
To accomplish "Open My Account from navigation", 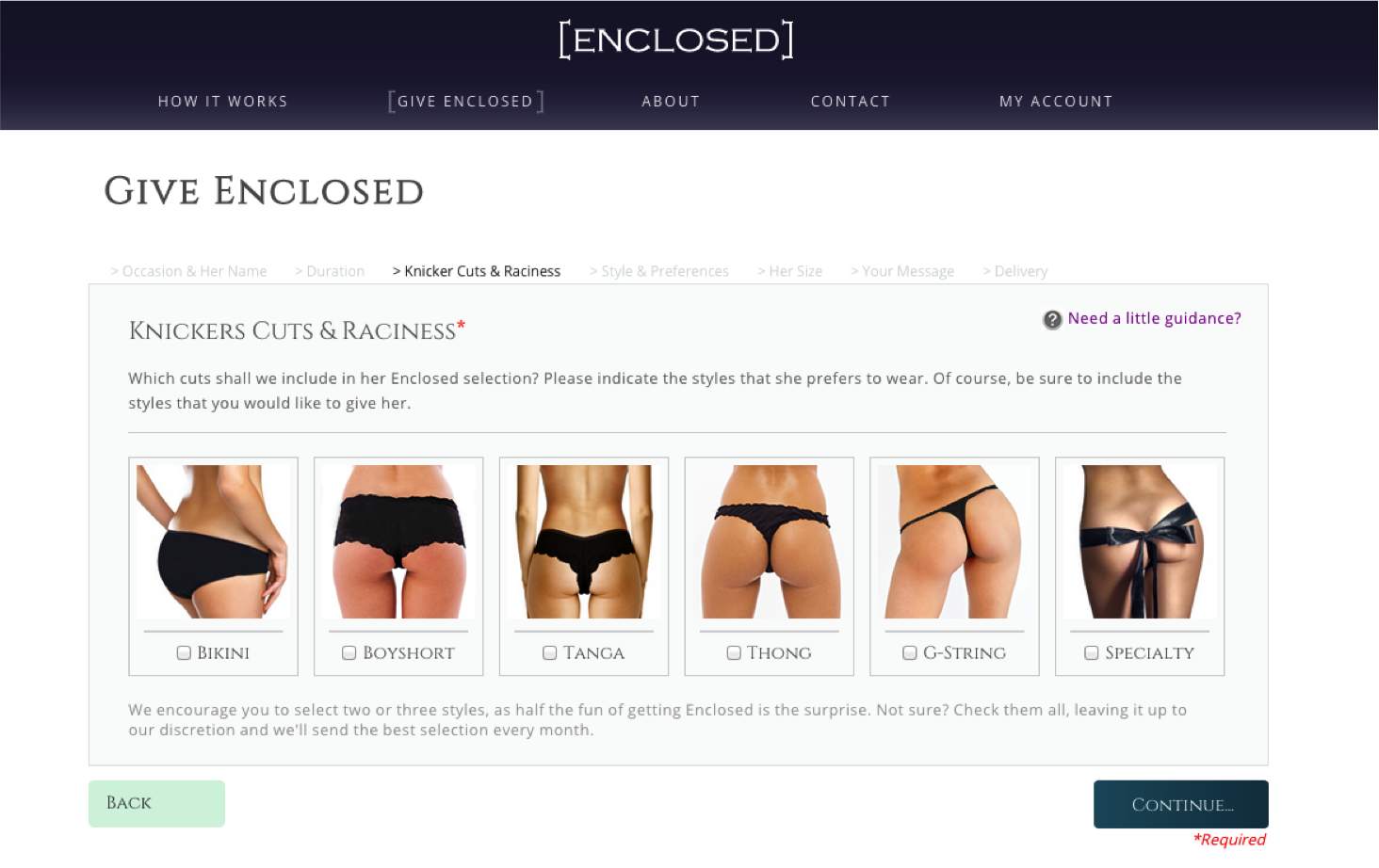I will pyautogui.click(x=1056, y=102).
